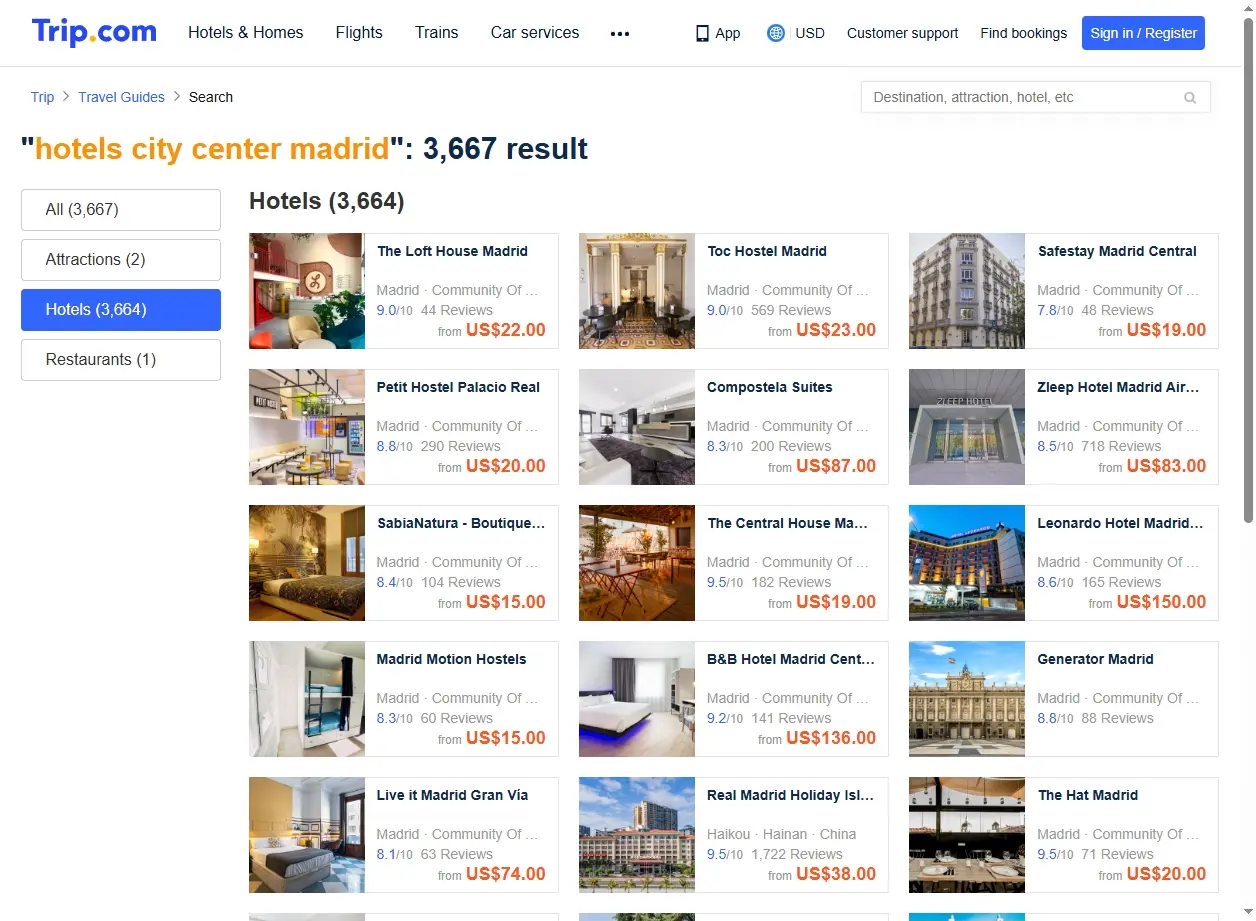
Task: Open Petit Hostel Palacio Real photo
Action: point(307,427)
